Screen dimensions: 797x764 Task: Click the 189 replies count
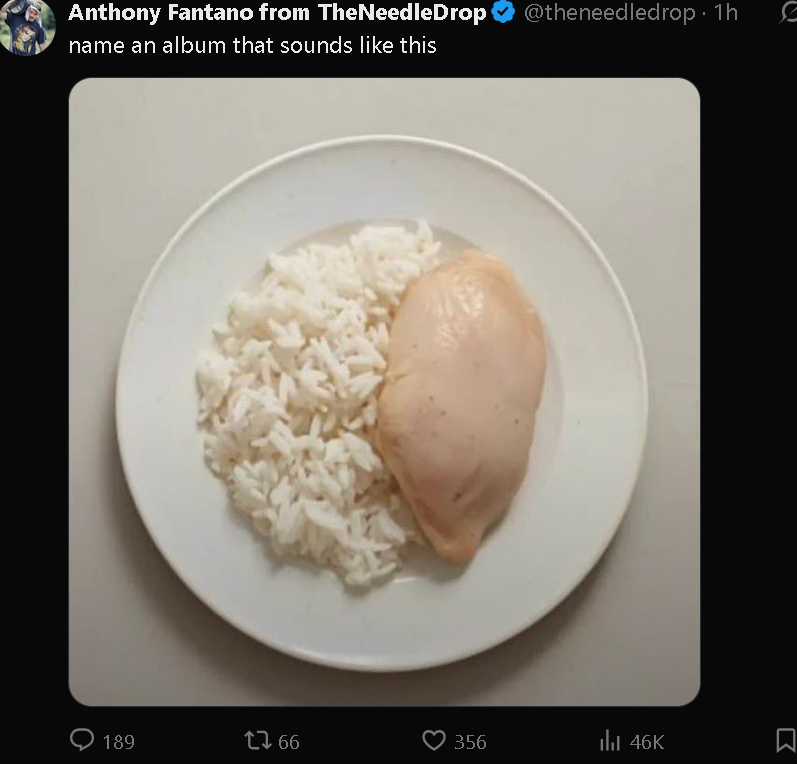point(118,741)
